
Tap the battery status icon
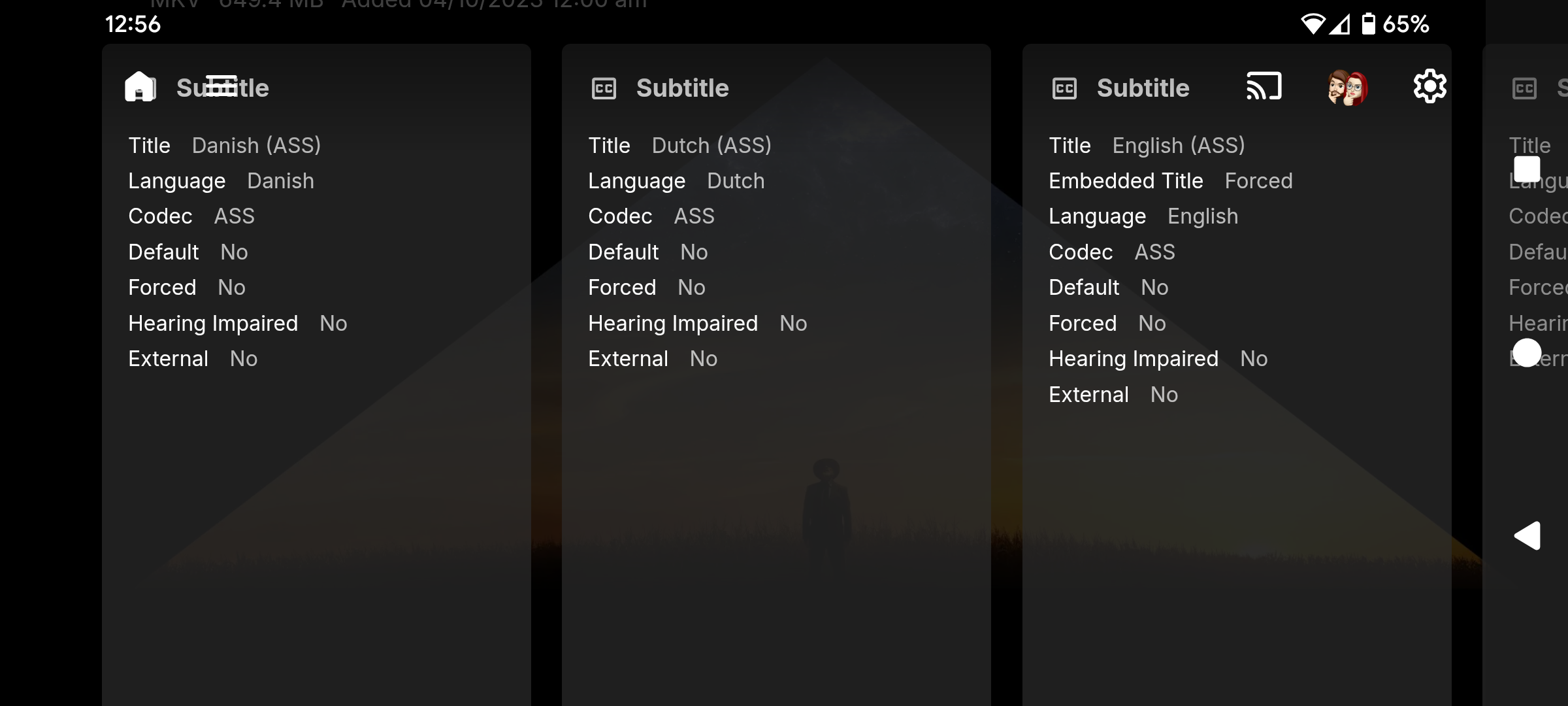(1368, 24)
